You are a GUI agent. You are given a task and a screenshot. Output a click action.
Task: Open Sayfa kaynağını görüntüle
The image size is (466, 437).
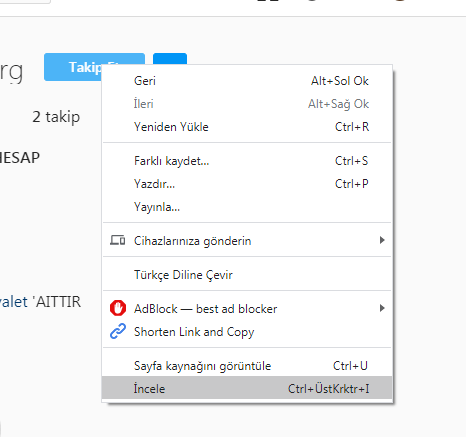point(247,366)
